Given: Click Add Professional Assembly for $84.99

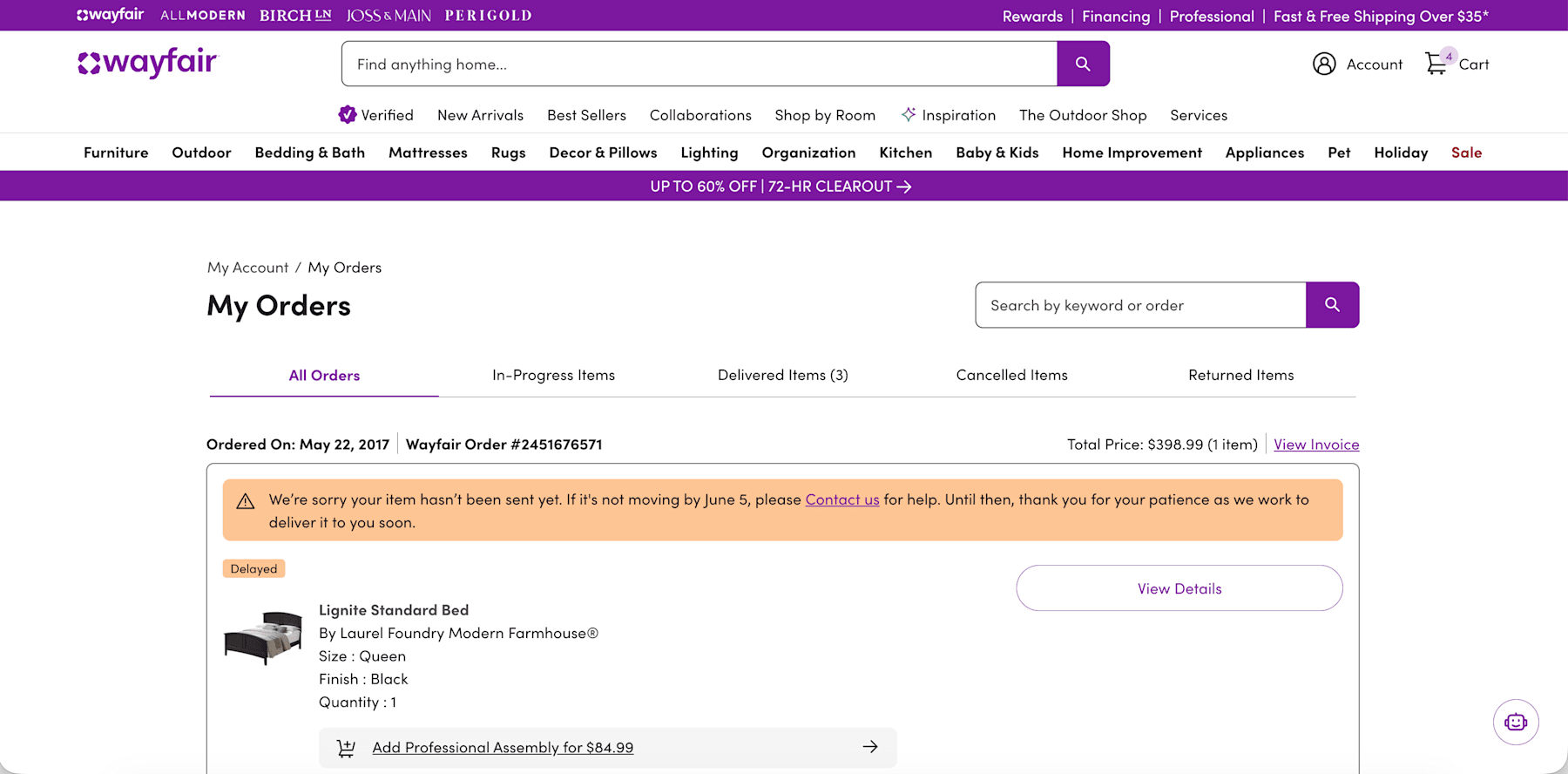Looking at the screenshot, I should (503, 748).
